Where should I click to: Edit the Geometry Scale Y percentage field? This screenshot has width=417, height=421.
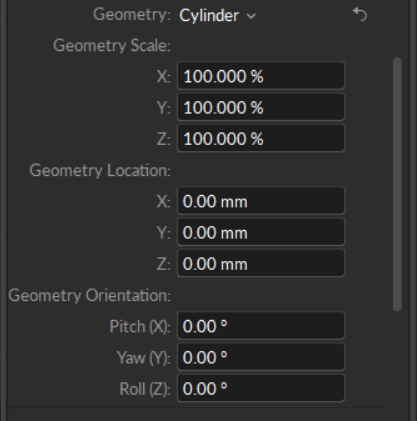point(261,107)
